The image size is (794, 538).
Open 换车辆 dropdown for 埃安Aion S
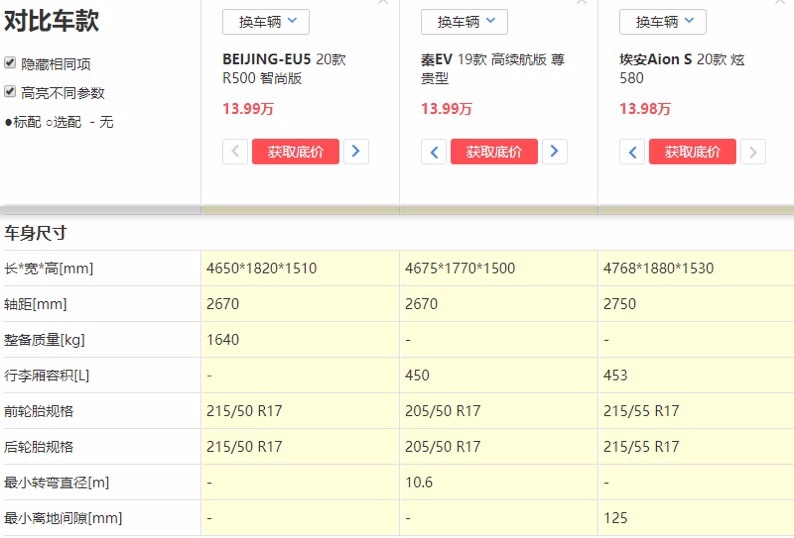(663, 22)
